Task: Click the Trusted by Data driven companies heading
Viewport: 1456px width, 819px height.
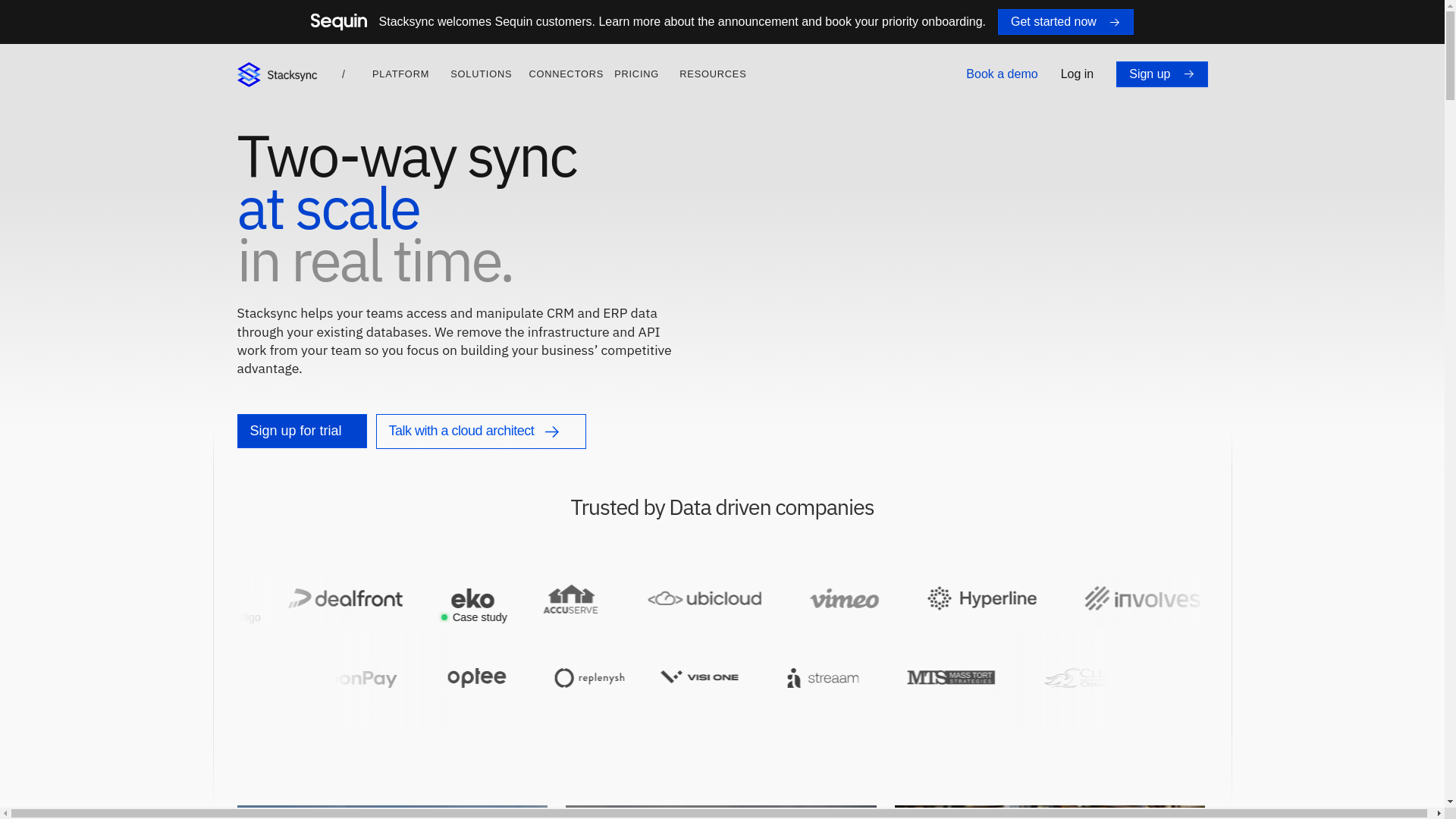Action: tap(722, 507)
